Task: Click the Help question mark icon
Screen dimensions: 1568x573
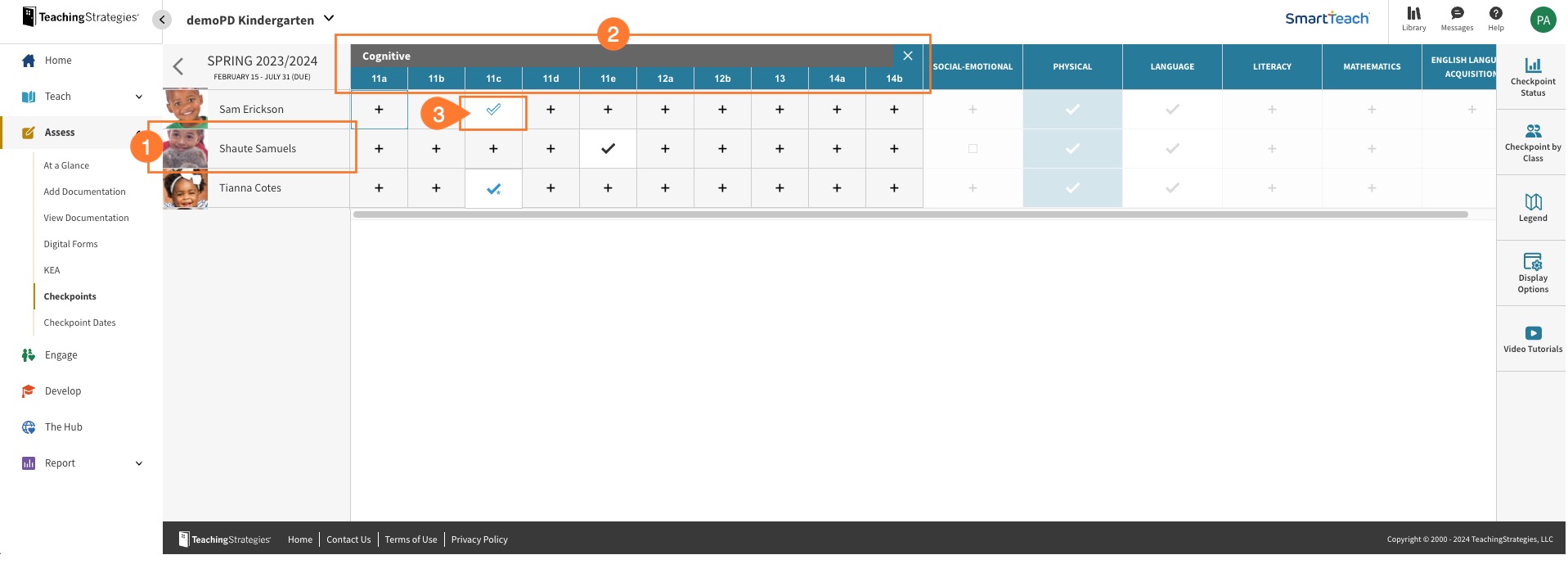Action: coord(1495,18)
